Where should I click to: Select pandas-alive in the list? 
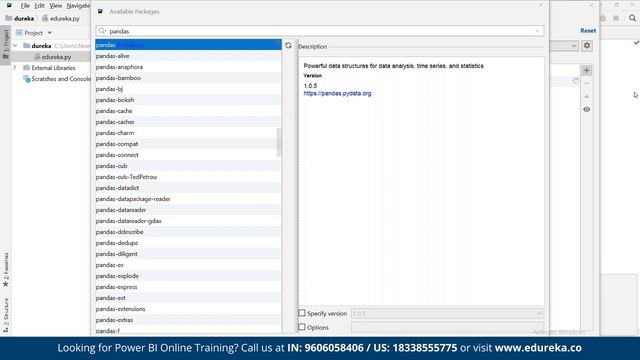coord(188,56)
